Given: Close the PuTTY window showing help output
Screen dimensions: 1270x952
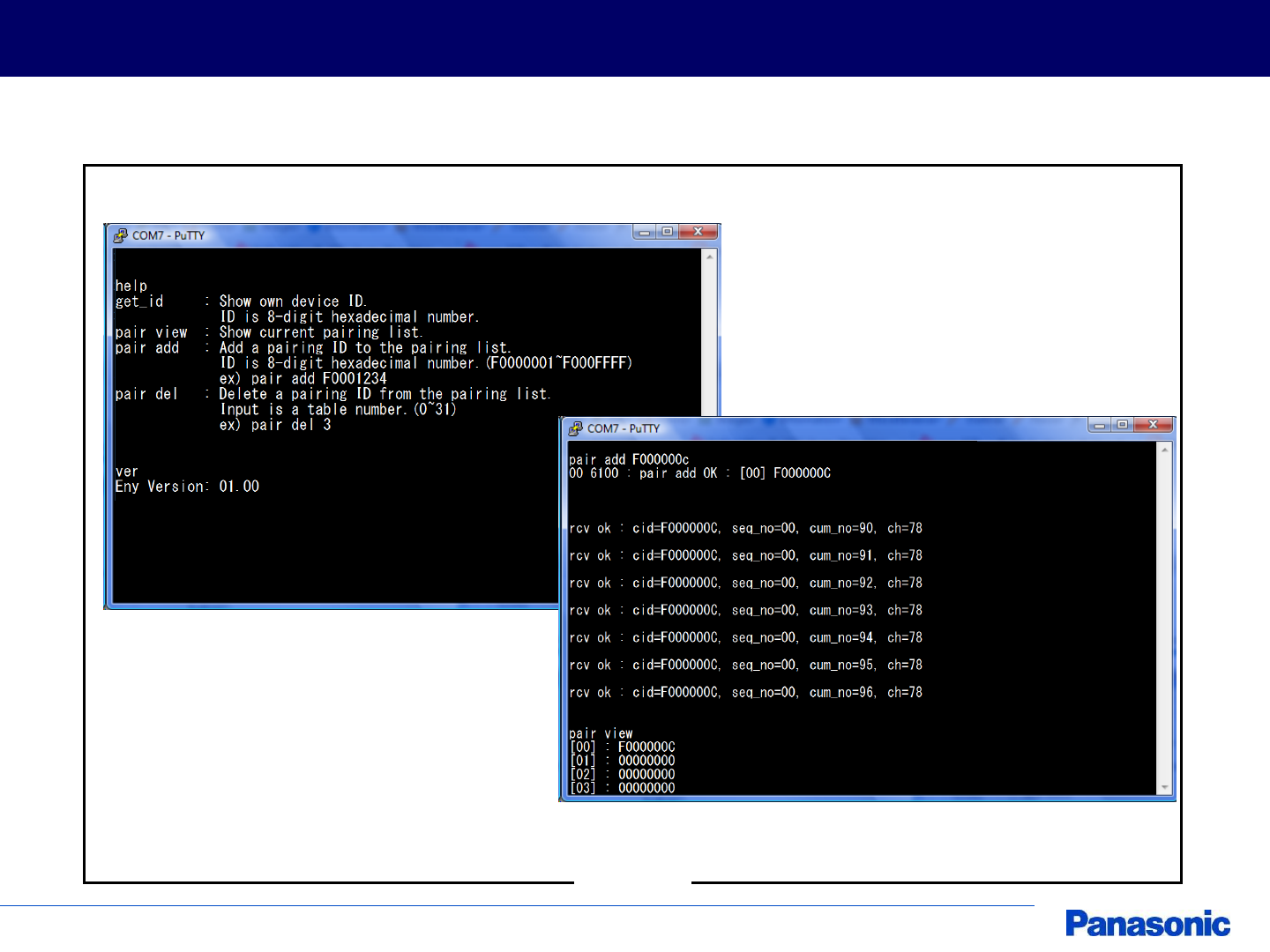Looking at the screenshot, I should [x=698, y=232].
